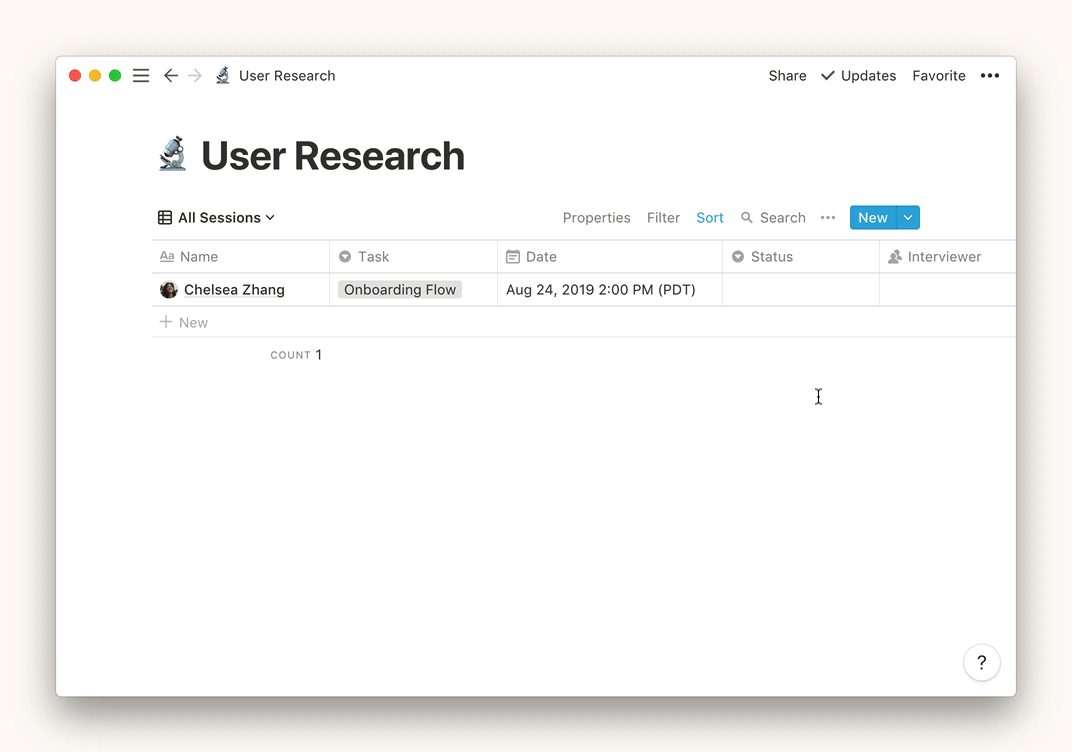This screenshot has width=1072, height=752.
Task: Click the Search magnifier in toolbar
Action: (747, 218)
